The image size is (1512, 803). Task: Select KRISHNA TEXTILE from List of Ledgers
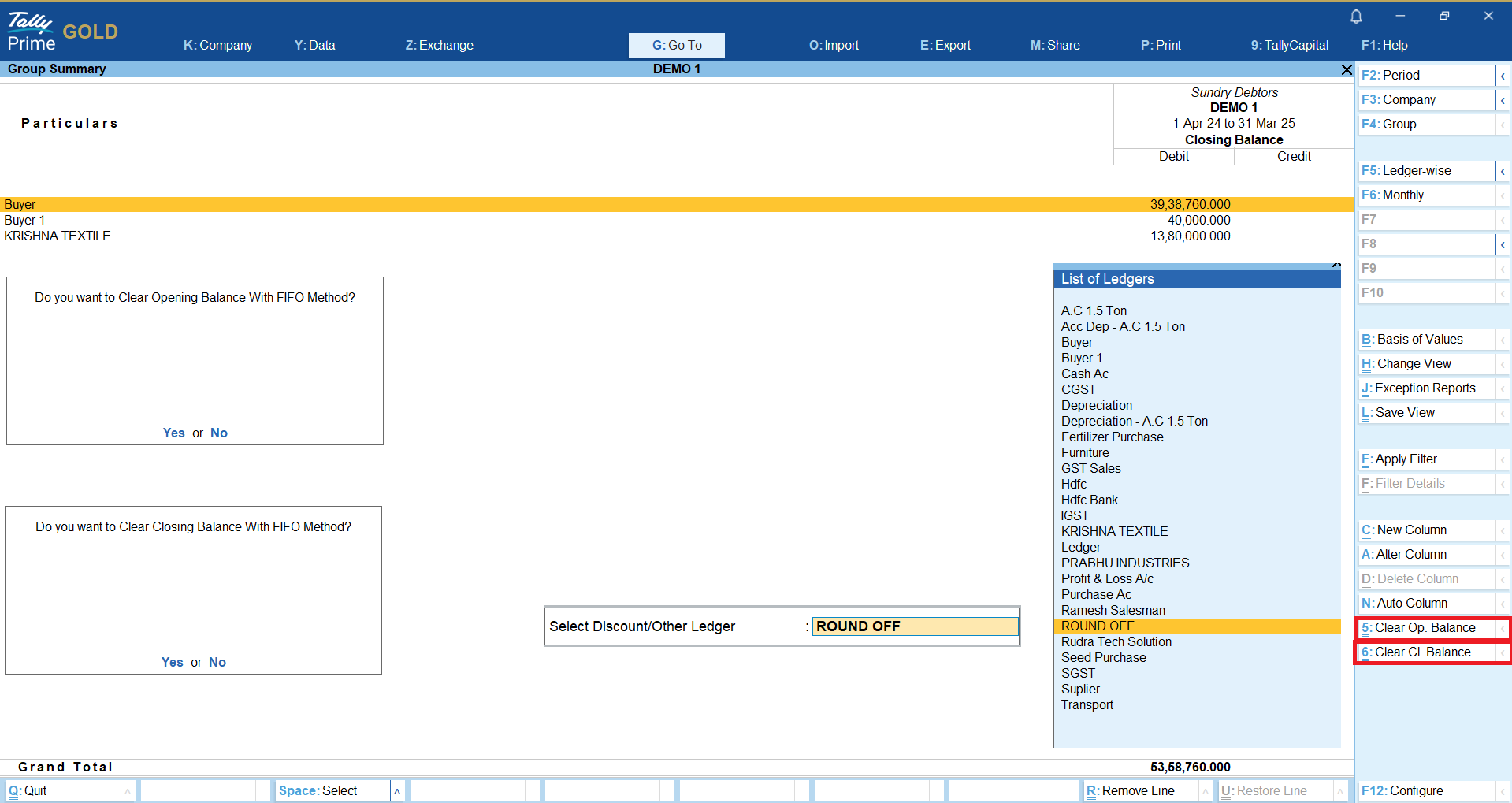click(1114, 532)
